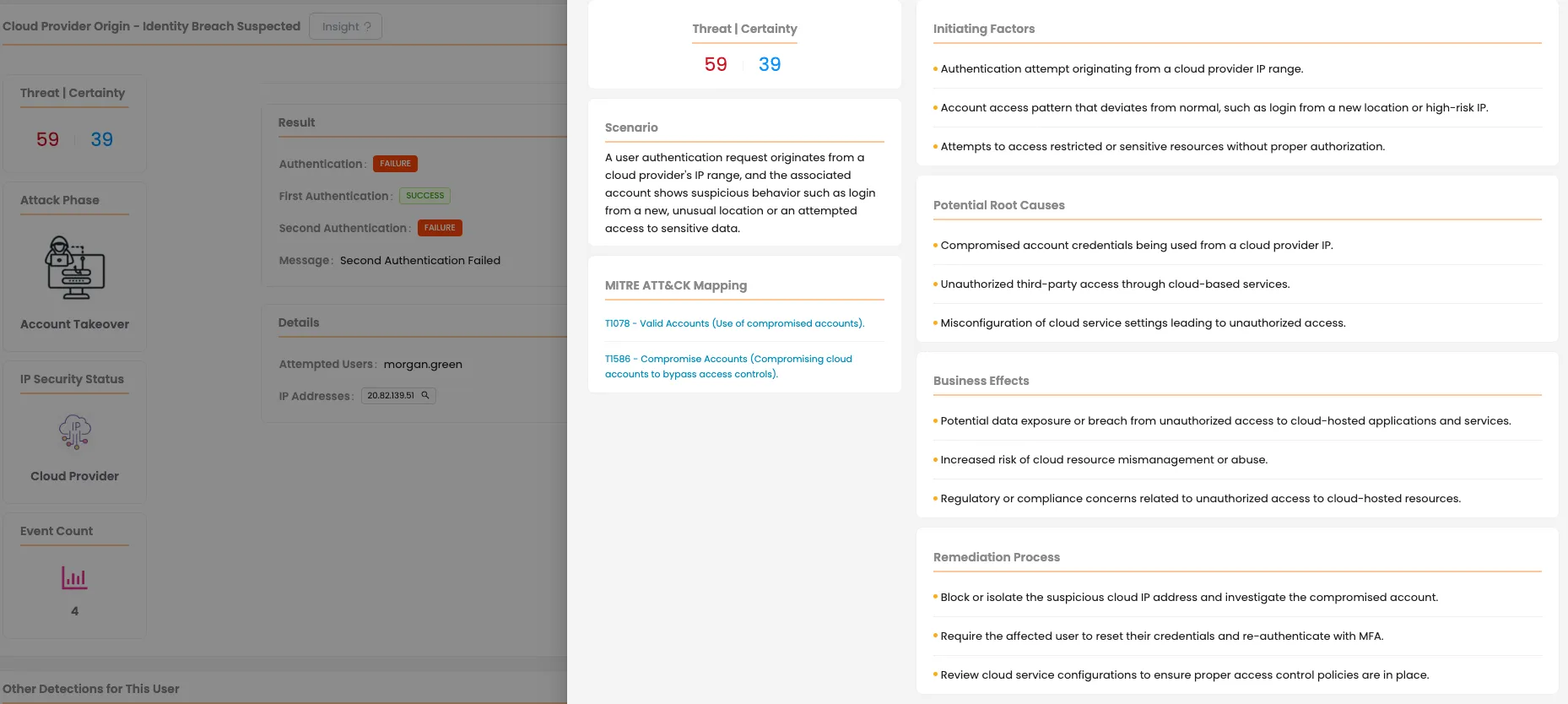
Task: Click the 'Account Takeover' attack phase label
Action: pos(75,324)
